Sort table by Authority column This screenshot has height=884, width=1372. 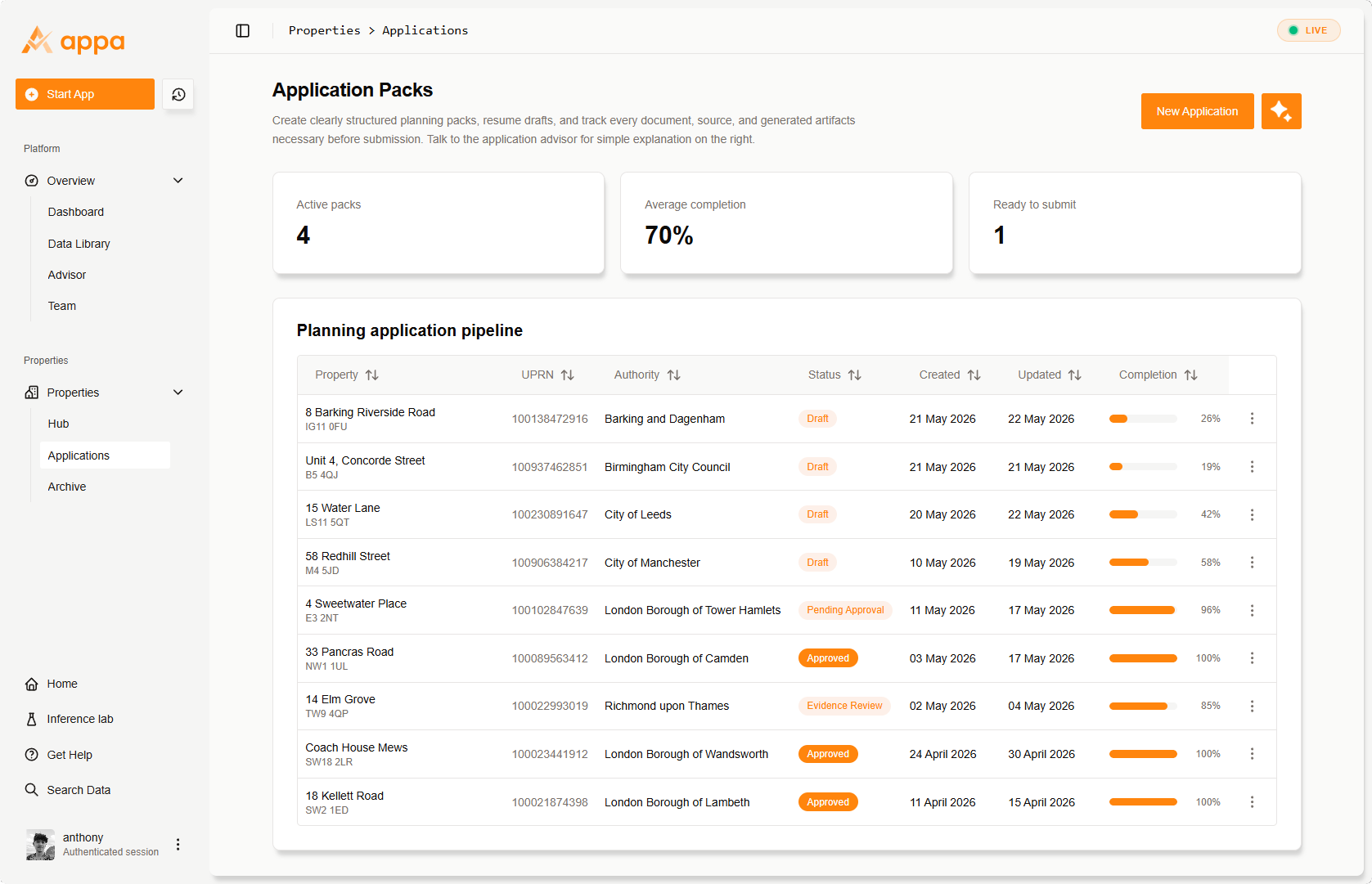pyautogui.click(x=647, y=375)
